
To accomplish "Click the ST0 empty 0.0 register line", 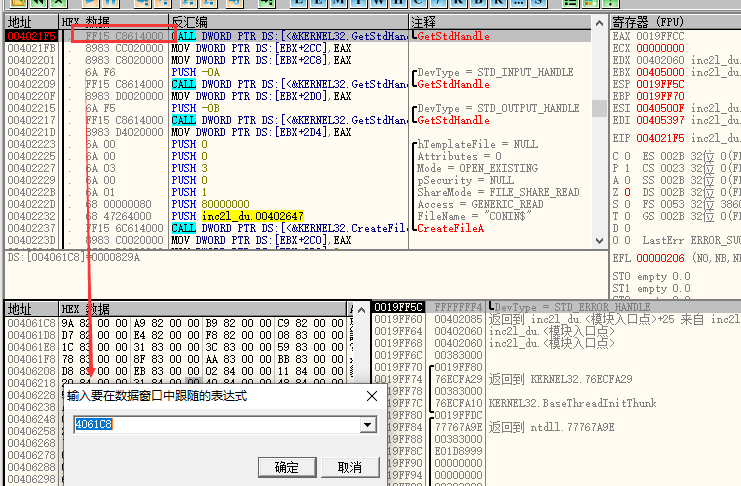I will (651, 276).
